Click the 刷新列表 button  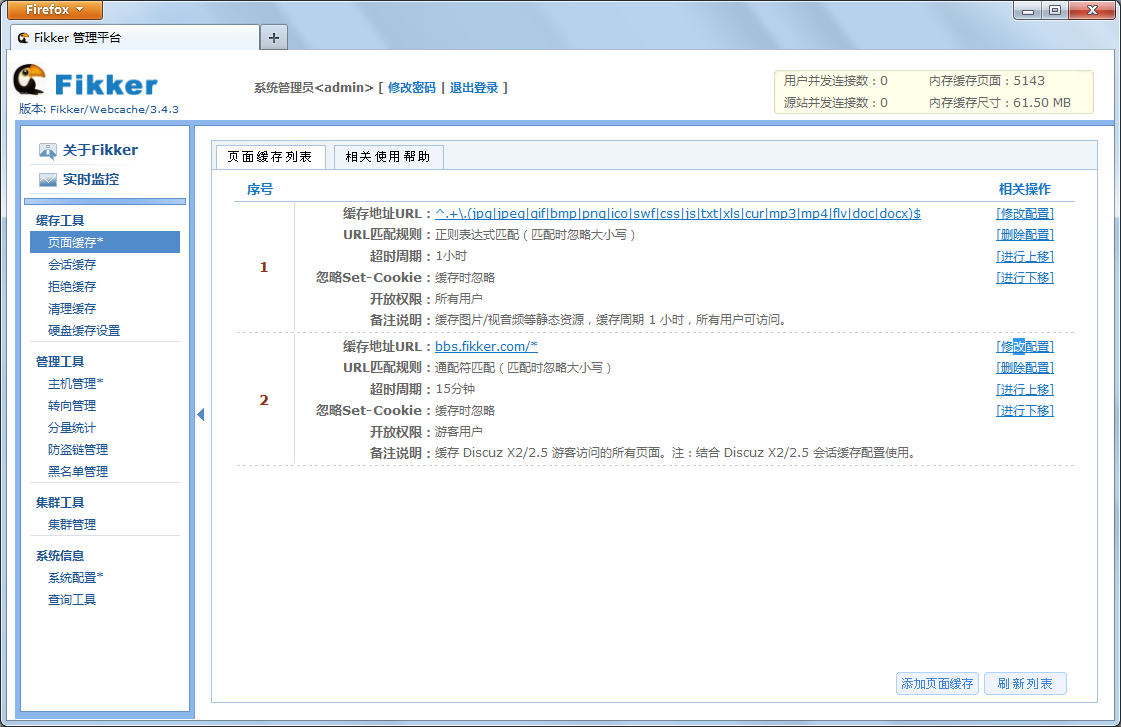[x=1025, y=683]
